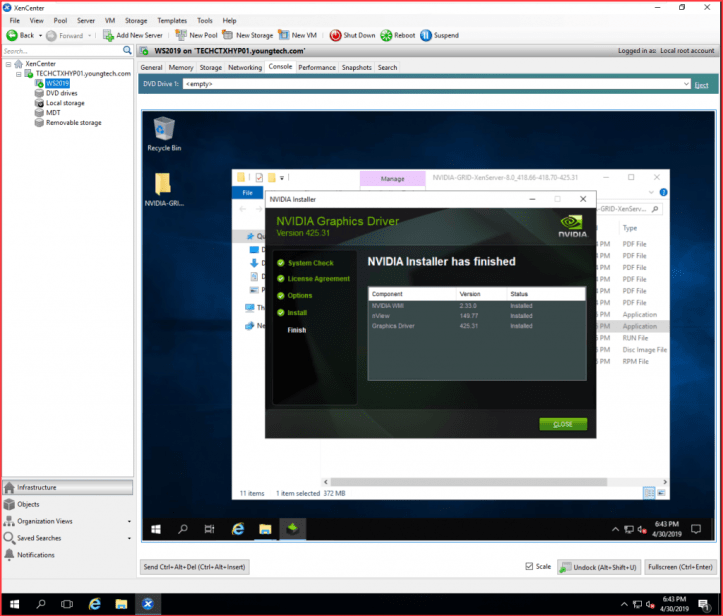Click the green Reboot icon
The width and height of the screenshot is (723, 616).
386,36
